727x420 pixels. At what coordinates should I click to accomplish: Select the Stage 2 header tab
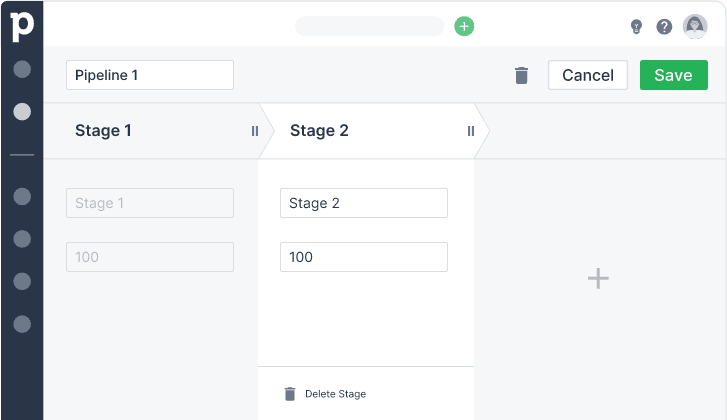(x=319, y=131)
